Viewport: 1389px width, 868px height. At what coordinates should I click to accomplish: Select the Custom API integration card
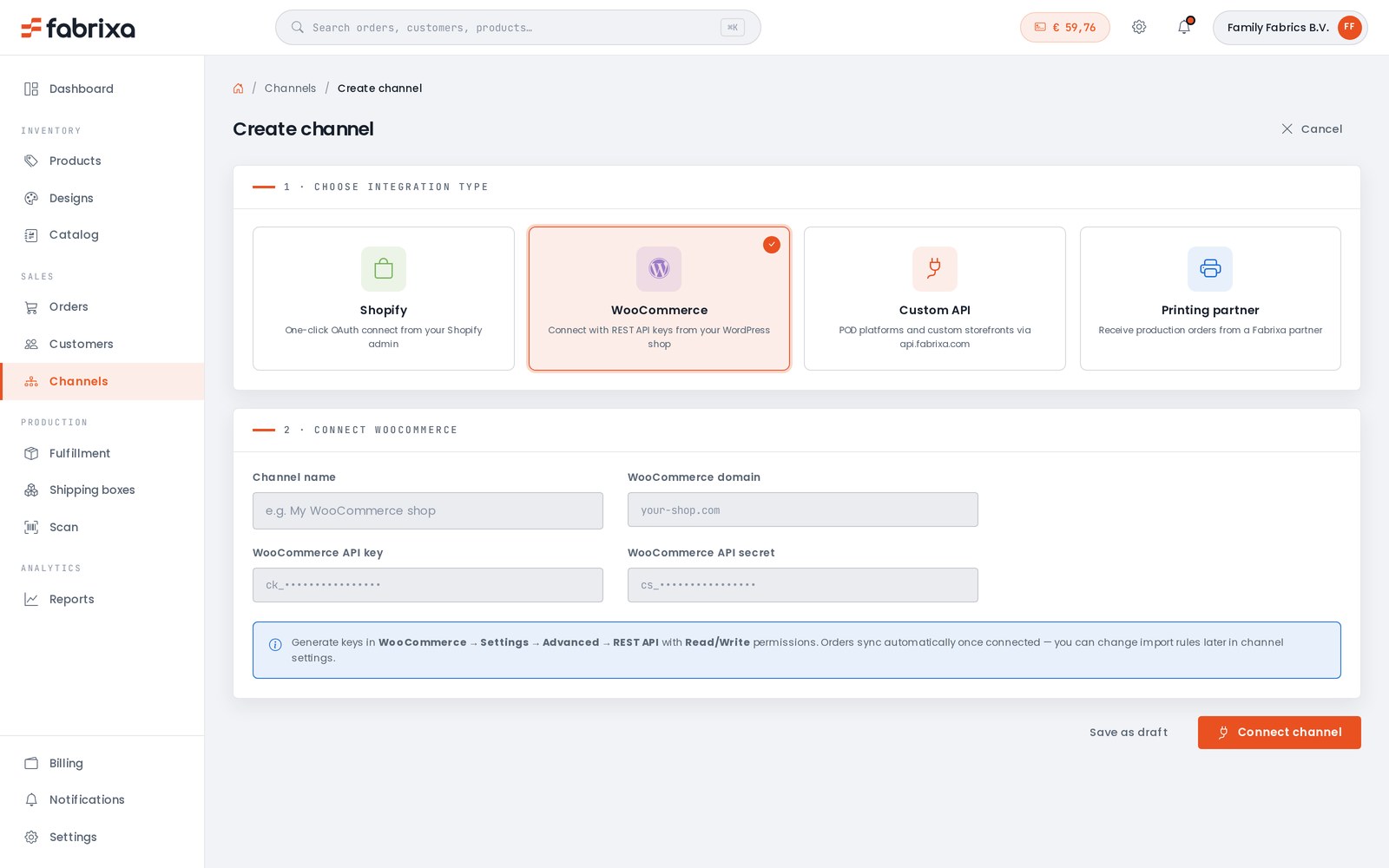click(935, 299)
